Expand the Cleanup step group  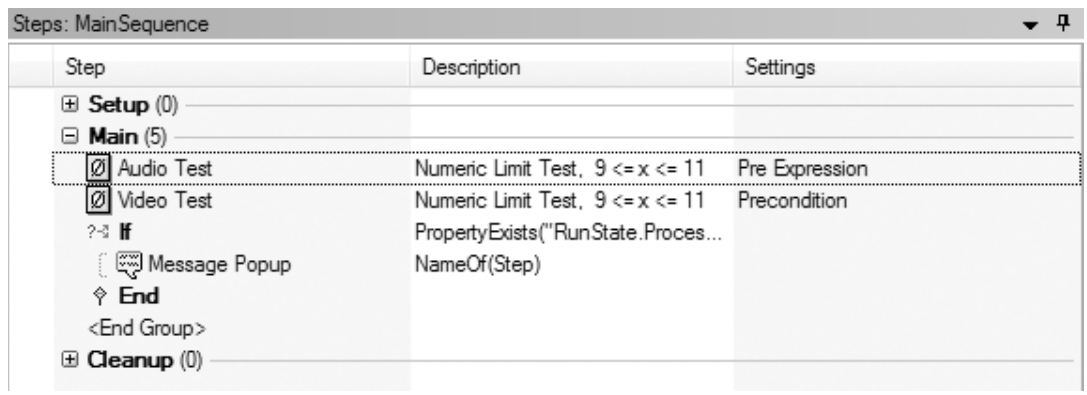coord(69,360)
